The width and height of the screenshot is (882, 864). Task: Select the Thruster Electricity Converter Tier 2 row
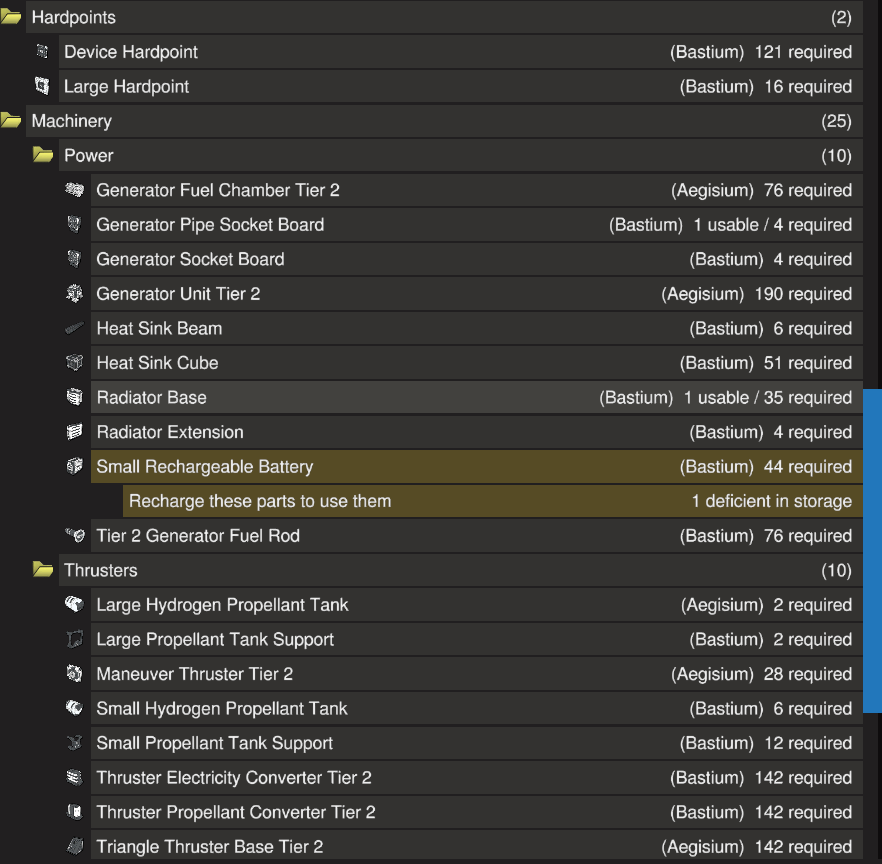[x=400, y=778]
